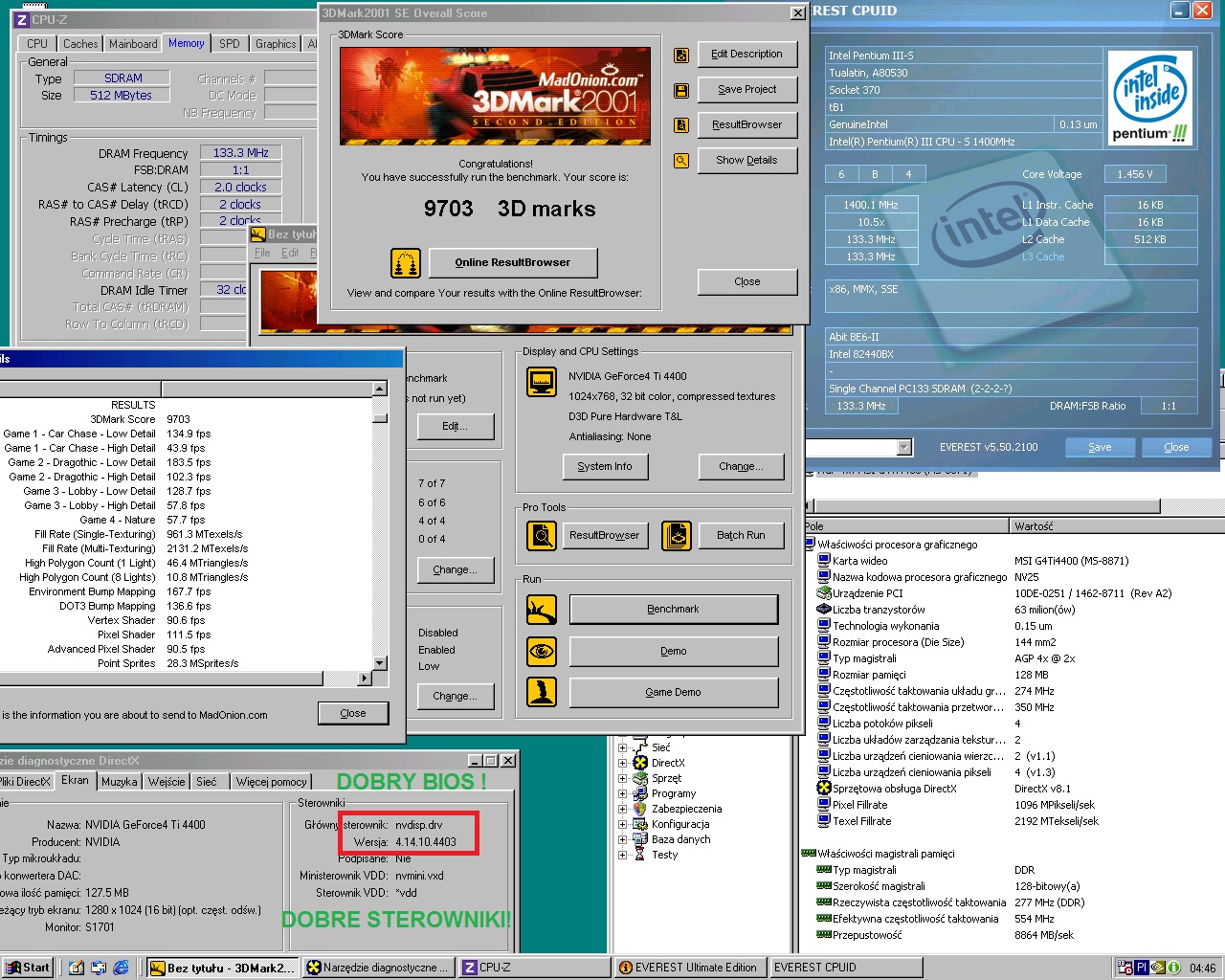Switch to the Caches tab in CPU-Z
This screenshot has height=980, width=1225.
[x=80, y=44]
